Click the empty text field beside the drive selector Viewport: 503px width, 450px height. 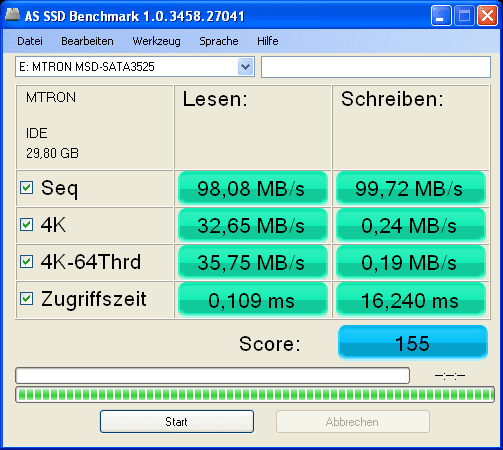click(x=376, y=67)
